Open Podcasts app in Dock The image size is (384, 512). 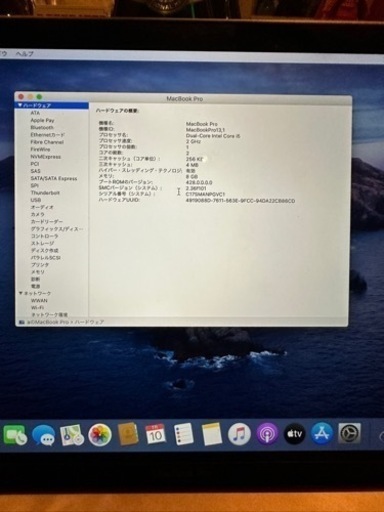(x=267, y=434)
